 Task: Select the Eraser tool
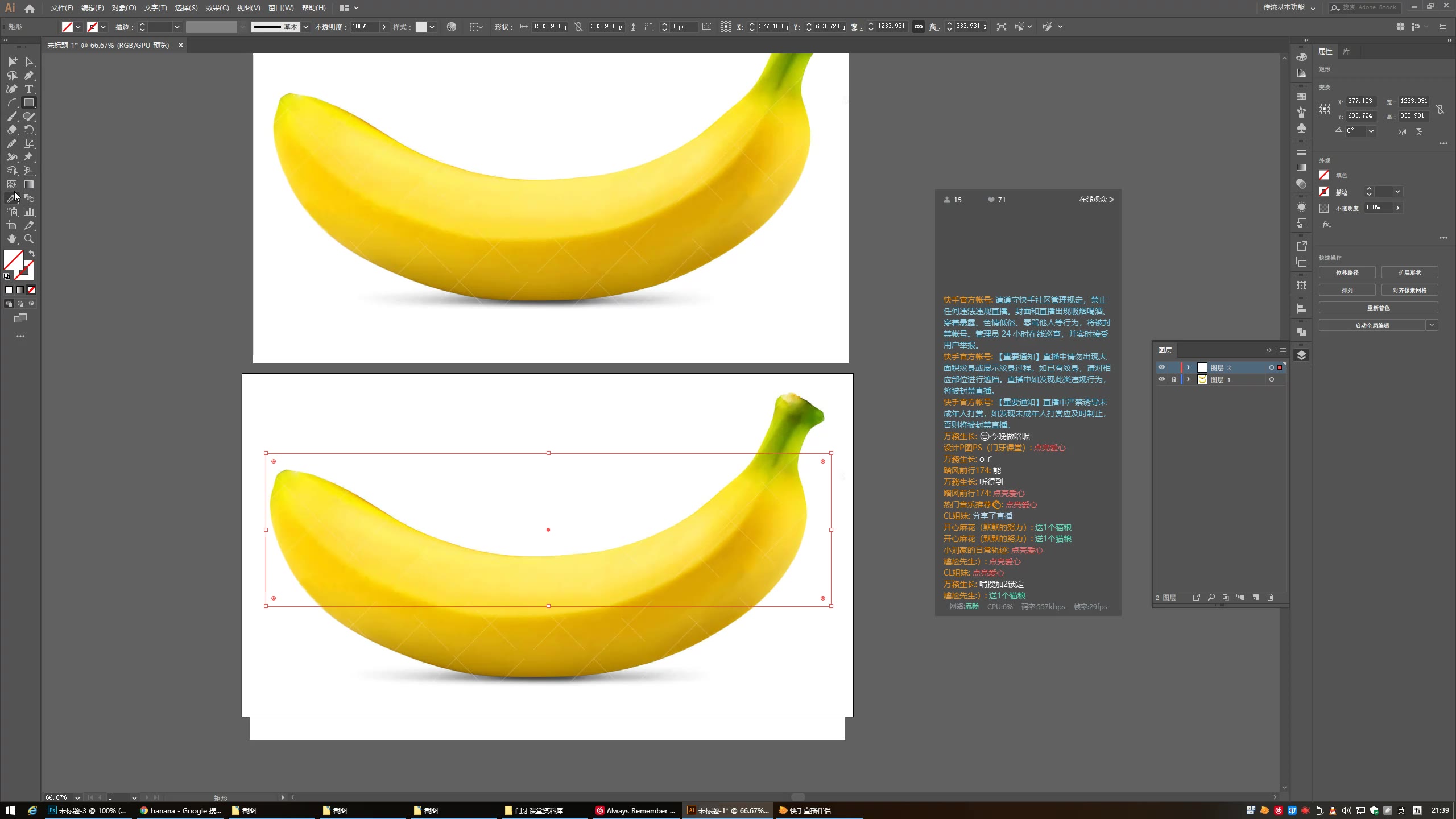(12, 130)
